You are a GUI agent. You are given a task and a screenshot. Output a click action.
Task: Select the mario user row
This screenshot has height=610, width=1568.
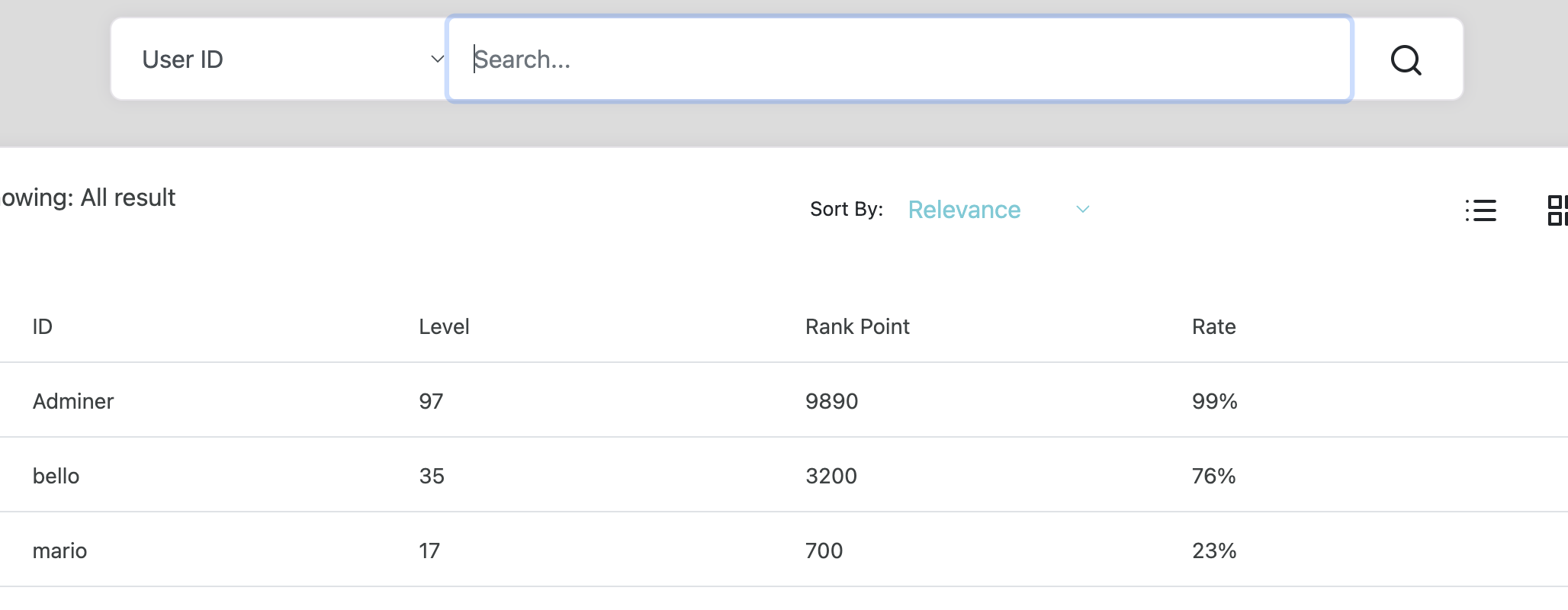tap(59, 551)
